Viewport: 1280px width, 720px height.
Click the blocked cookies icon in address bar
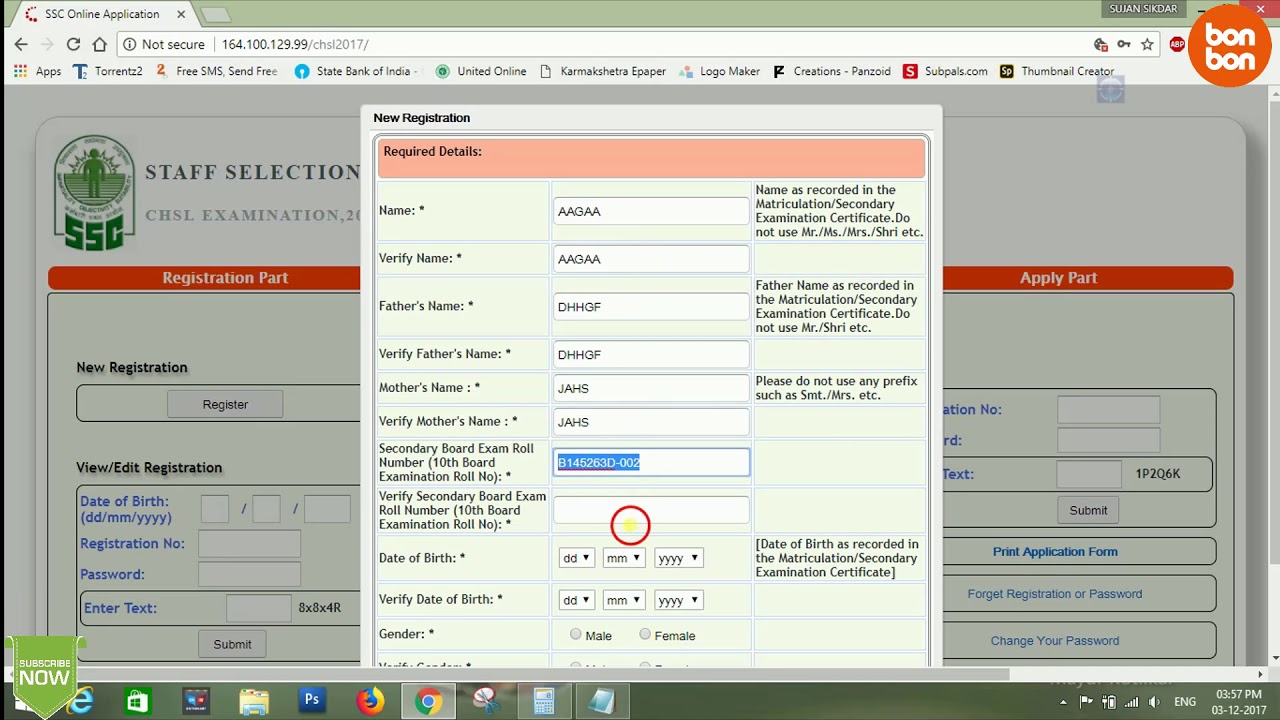click(x=1101, y=44)
